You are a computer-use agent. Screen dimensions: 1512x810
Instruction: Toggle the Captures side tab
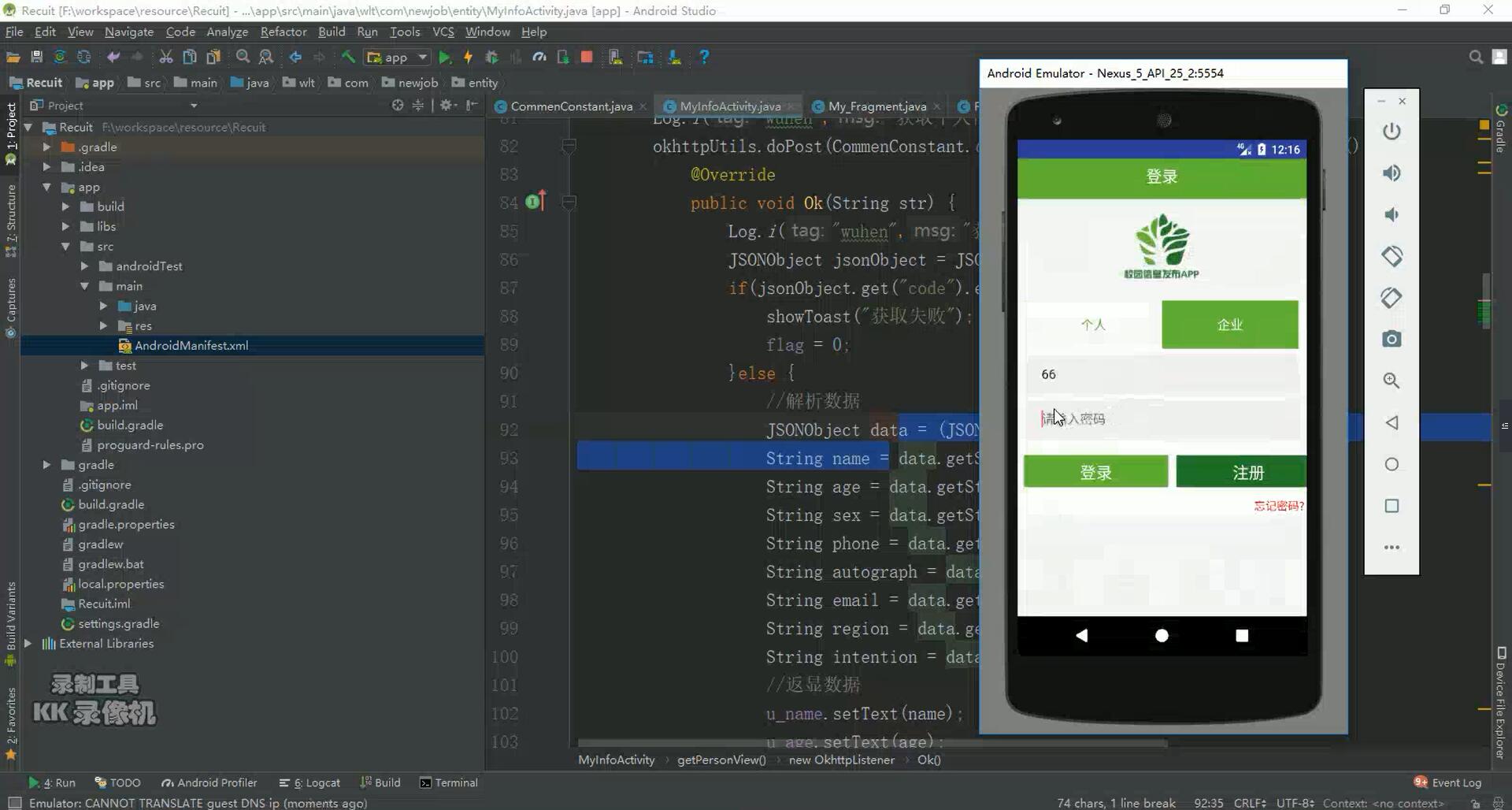click(x=11, y=307)
